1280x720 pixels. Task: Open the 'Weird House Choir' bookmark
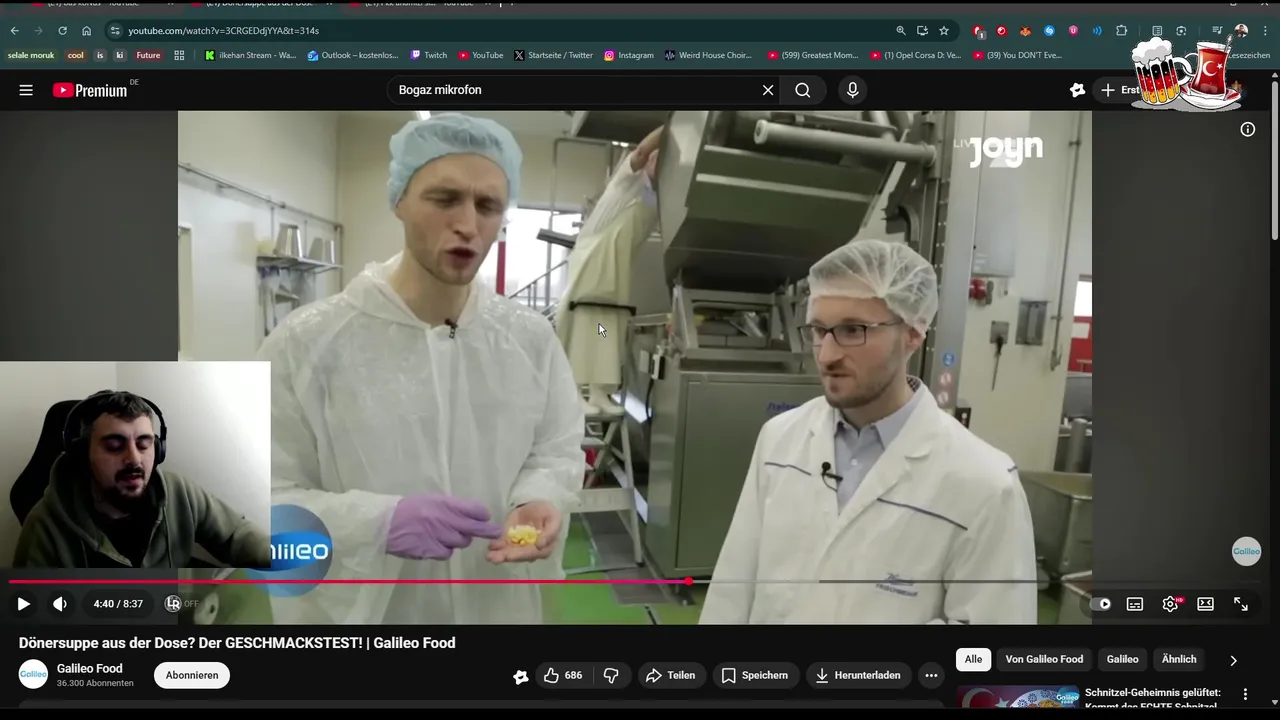click(x=708, y=55)
